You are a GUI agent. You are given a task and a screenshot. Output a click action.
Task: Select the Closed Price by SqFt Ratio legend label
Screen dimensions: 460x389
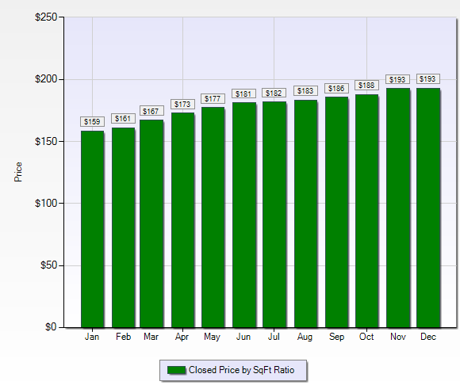coord(241,370)
